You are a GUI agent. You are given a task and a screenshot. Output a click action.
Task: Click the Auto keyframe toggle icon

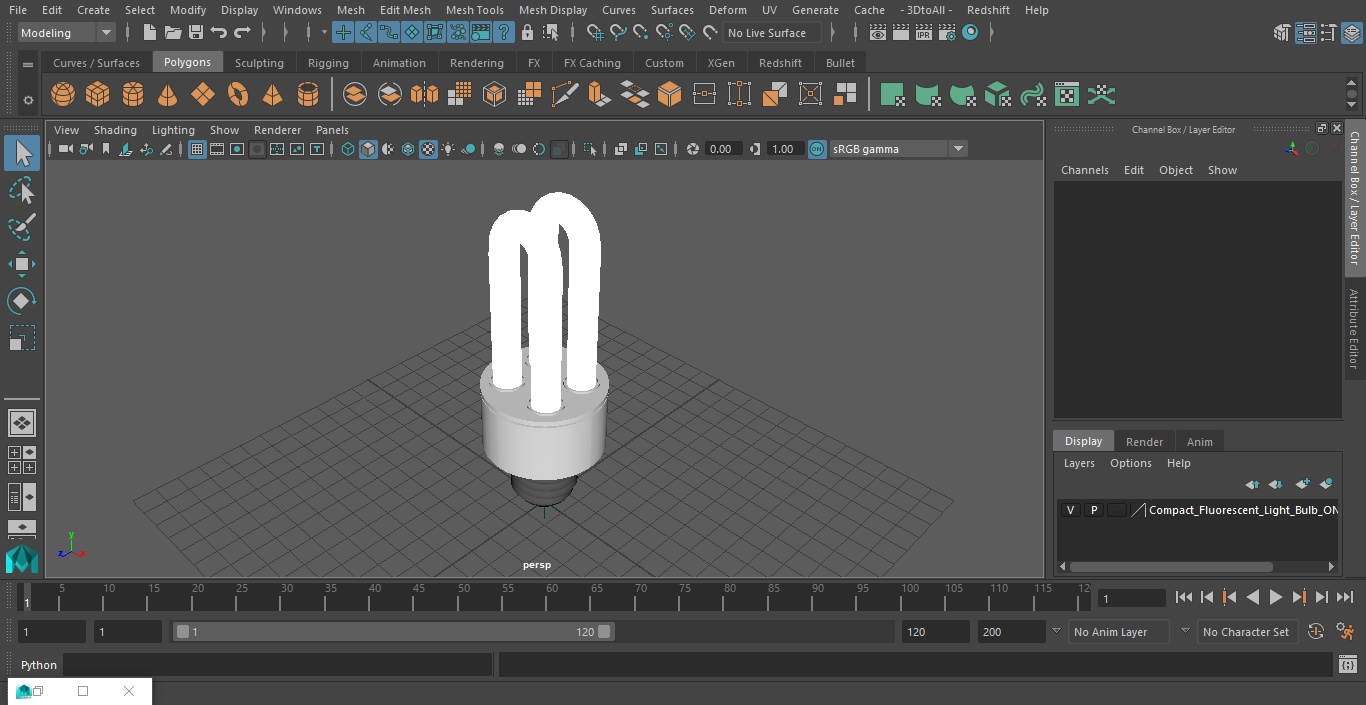tap(1316, 632)
